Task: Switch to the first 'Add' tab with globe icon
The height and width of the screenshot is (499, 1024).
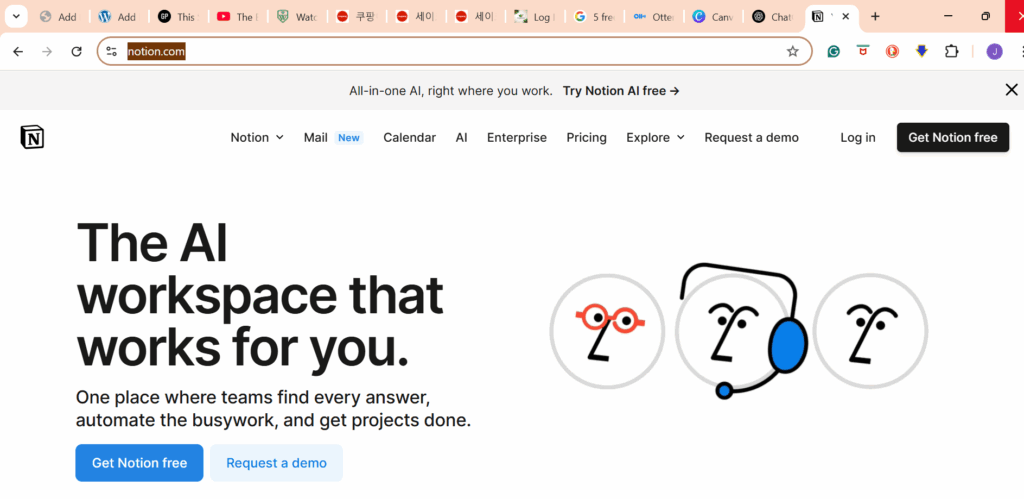Action: coord(58,17)
